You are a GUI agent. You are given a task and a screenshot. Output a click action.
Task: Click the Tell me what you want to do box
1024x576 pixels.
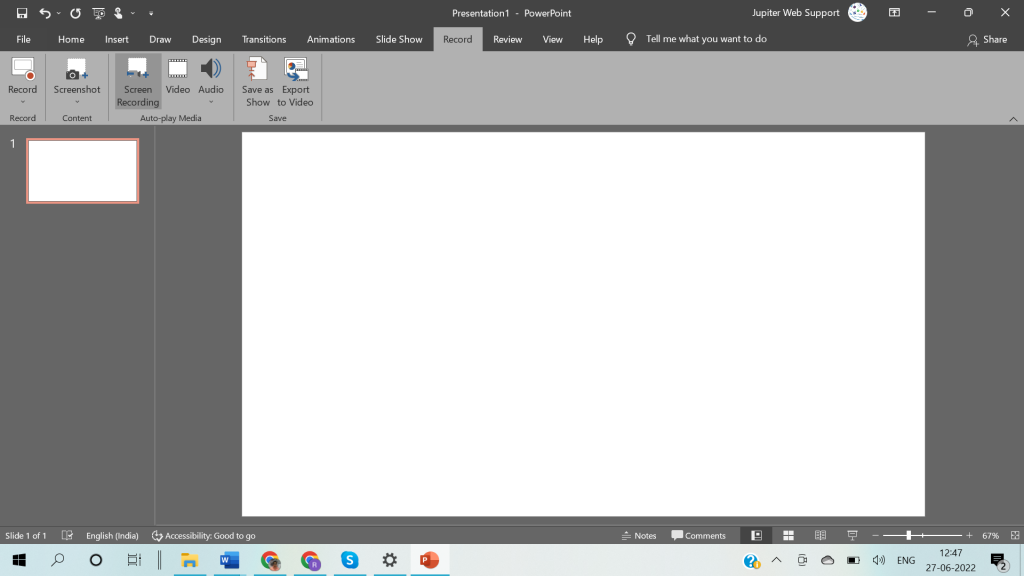[697, 39]
